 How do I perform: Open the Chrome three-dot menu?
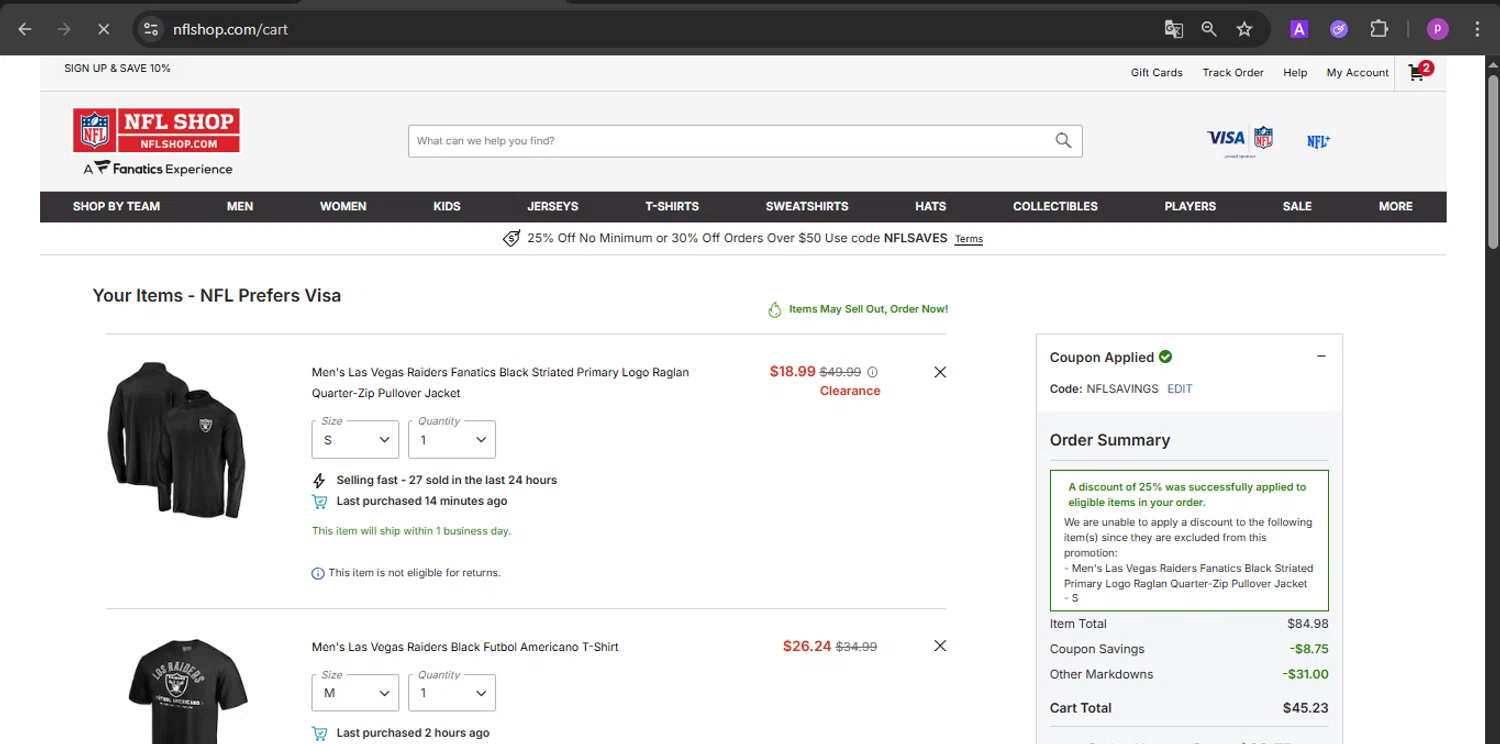tap(1477, 29)
